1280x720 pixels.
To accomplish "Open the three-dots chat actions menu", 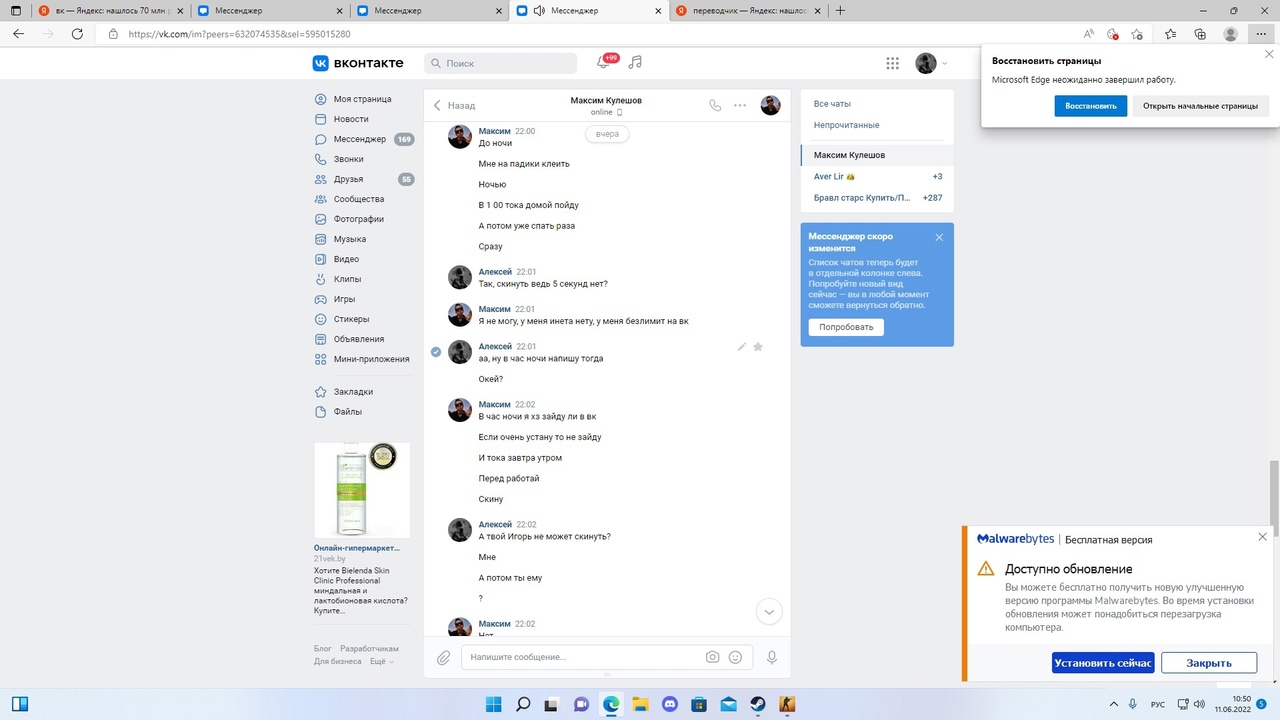I will pos(740,105).
